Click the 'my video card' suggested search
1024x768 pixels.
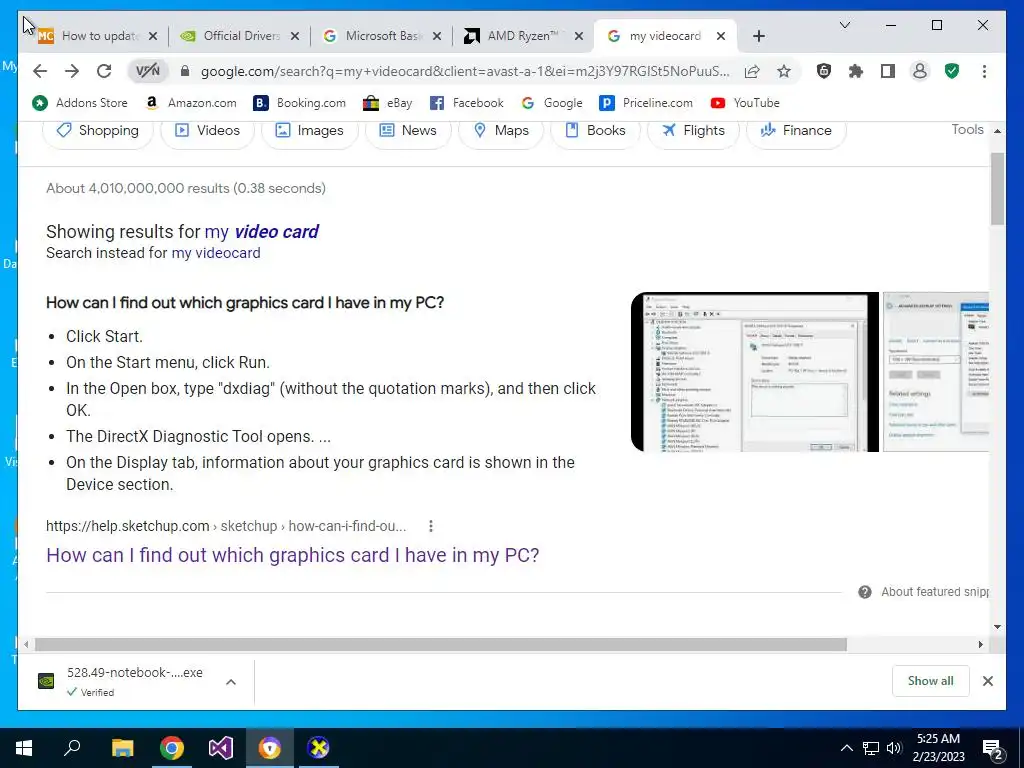pyautogui.click(x=261, y=232)
